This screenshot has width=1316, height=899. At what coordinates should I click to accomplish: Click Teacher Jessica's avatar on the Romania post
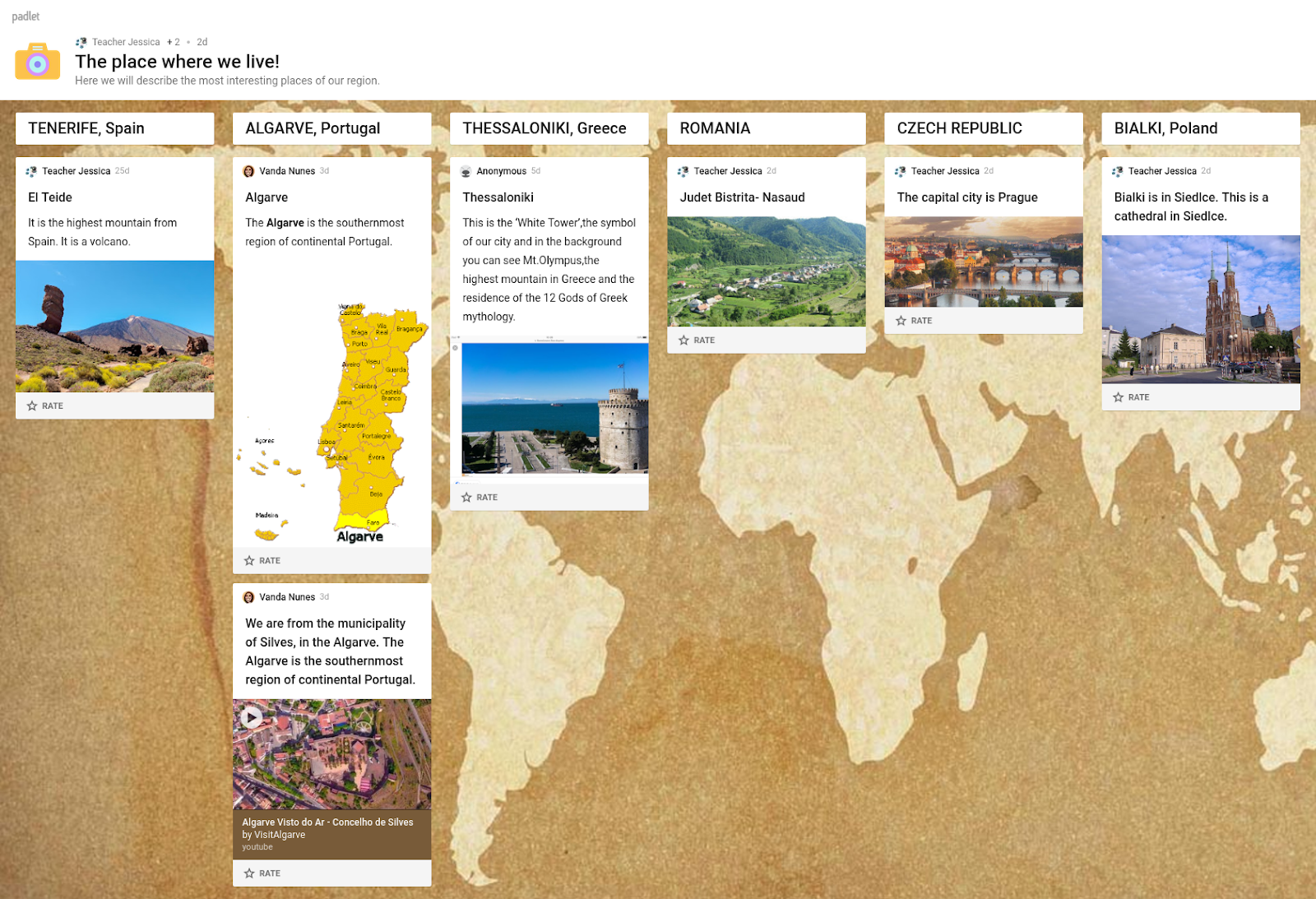(683, 171)
